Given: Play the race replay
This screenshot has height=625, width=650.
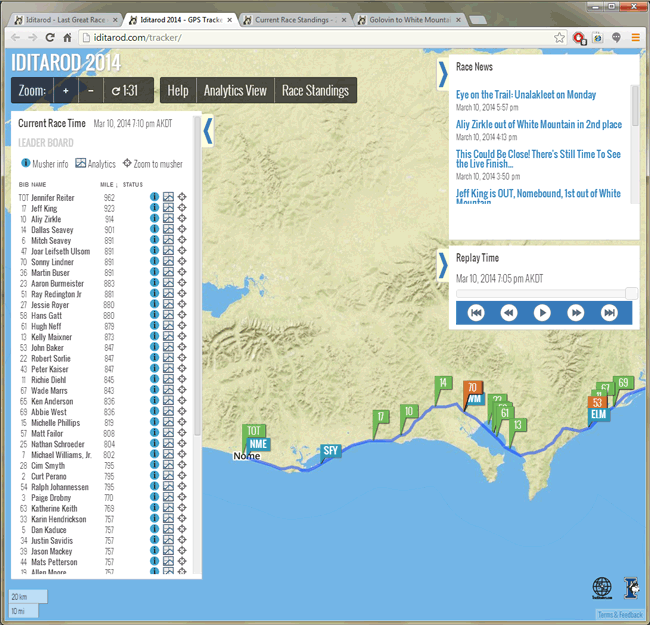Looking at the screenshot, I should pyautogui.click(x=542, y=312).
